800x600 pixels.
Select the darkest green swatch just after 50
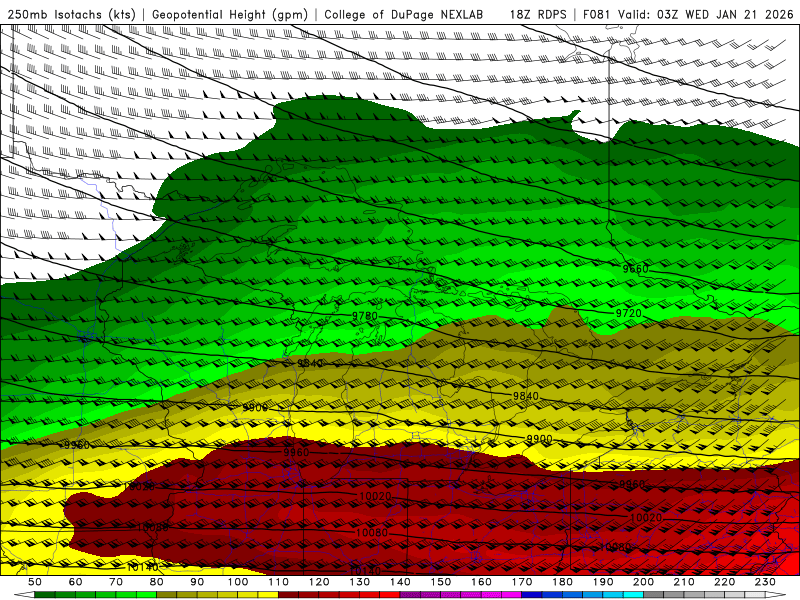click(x=45, y=595)
